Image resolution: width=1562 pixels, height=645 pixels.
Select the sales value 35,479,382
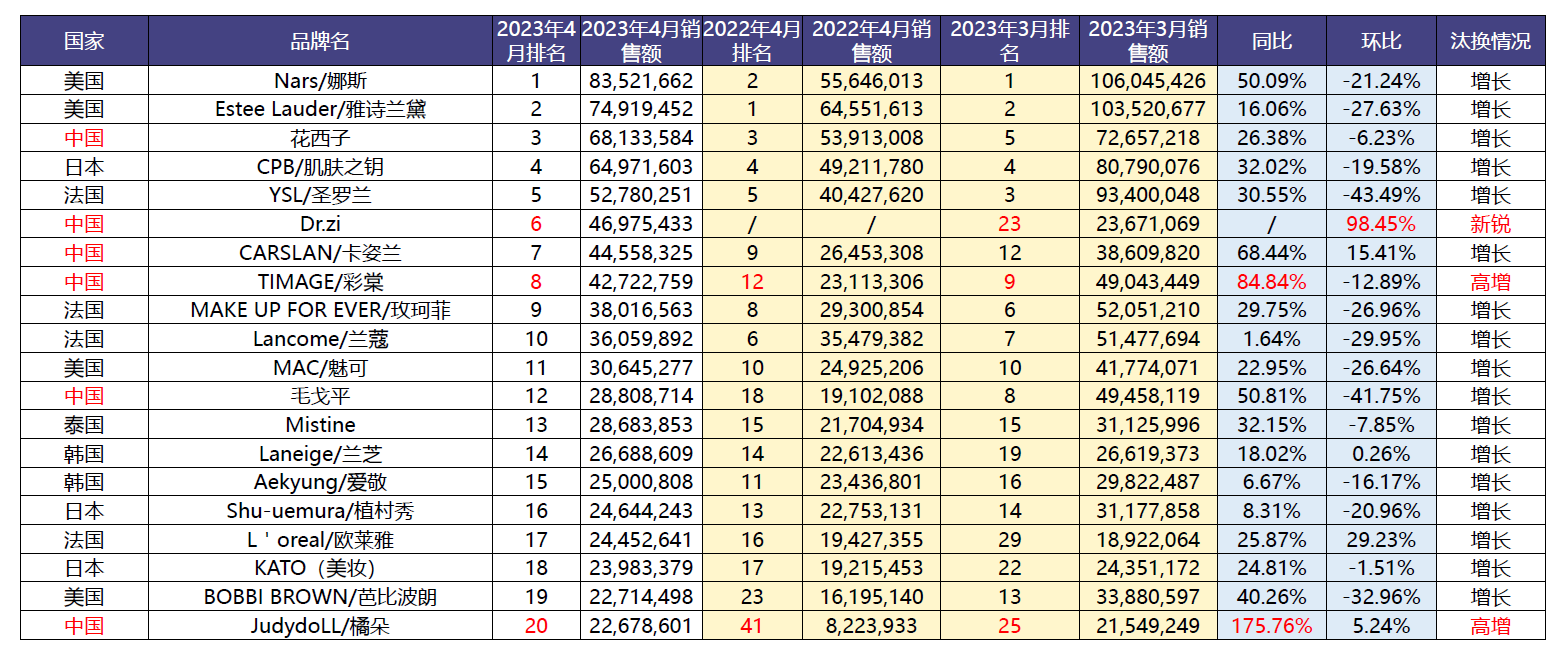[871, 340]
